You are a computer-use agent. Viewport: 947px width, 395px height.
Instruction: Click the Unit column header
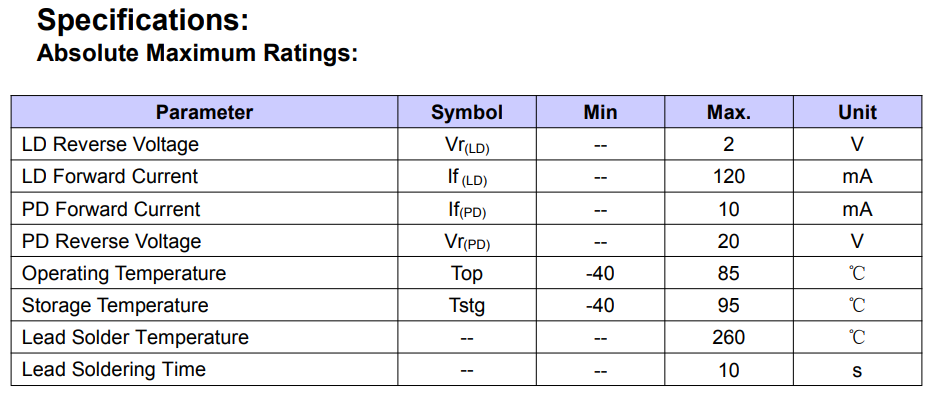858,112
